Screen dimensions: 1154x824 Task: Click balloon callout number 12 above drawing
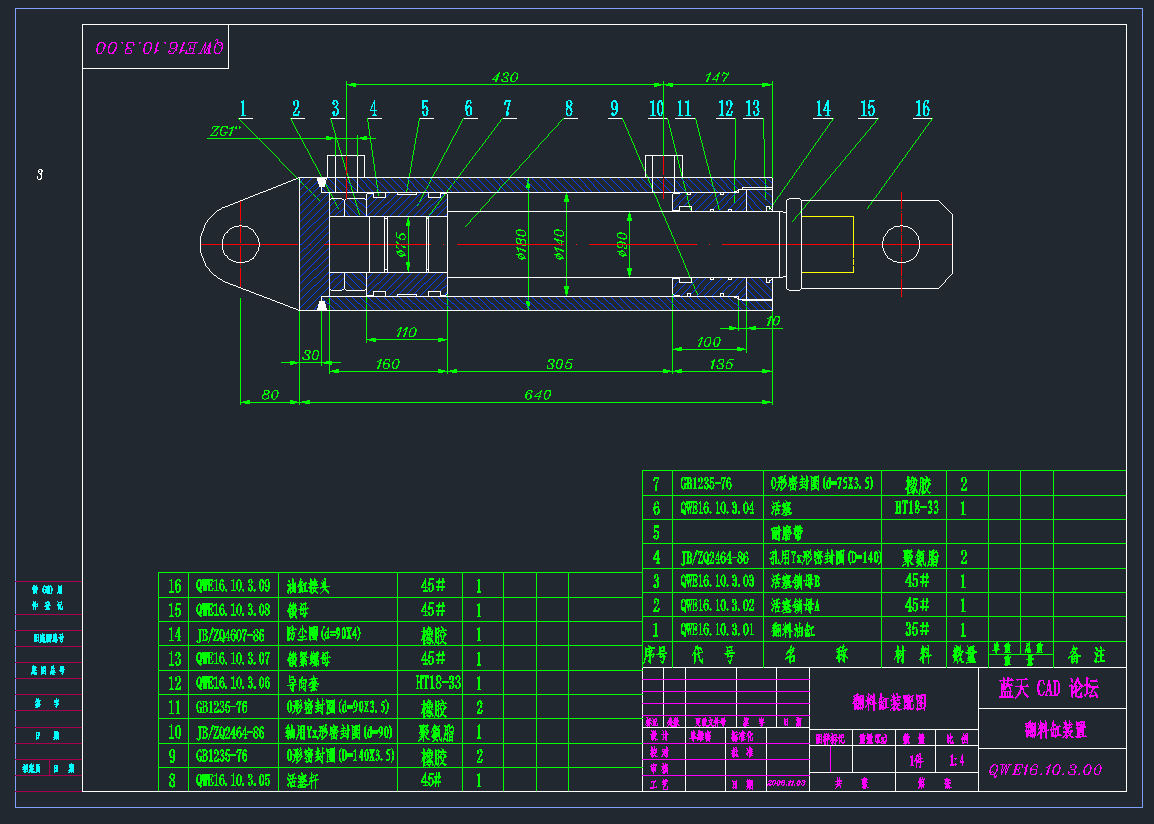pos(726,109)
